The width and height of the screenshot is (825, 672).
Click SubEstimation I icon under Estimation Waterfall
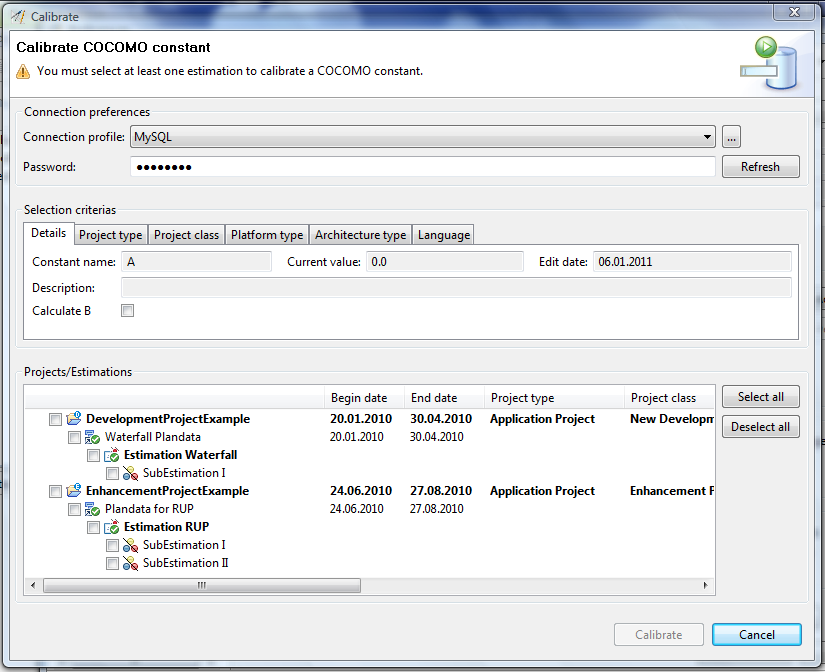pos(130,473)
